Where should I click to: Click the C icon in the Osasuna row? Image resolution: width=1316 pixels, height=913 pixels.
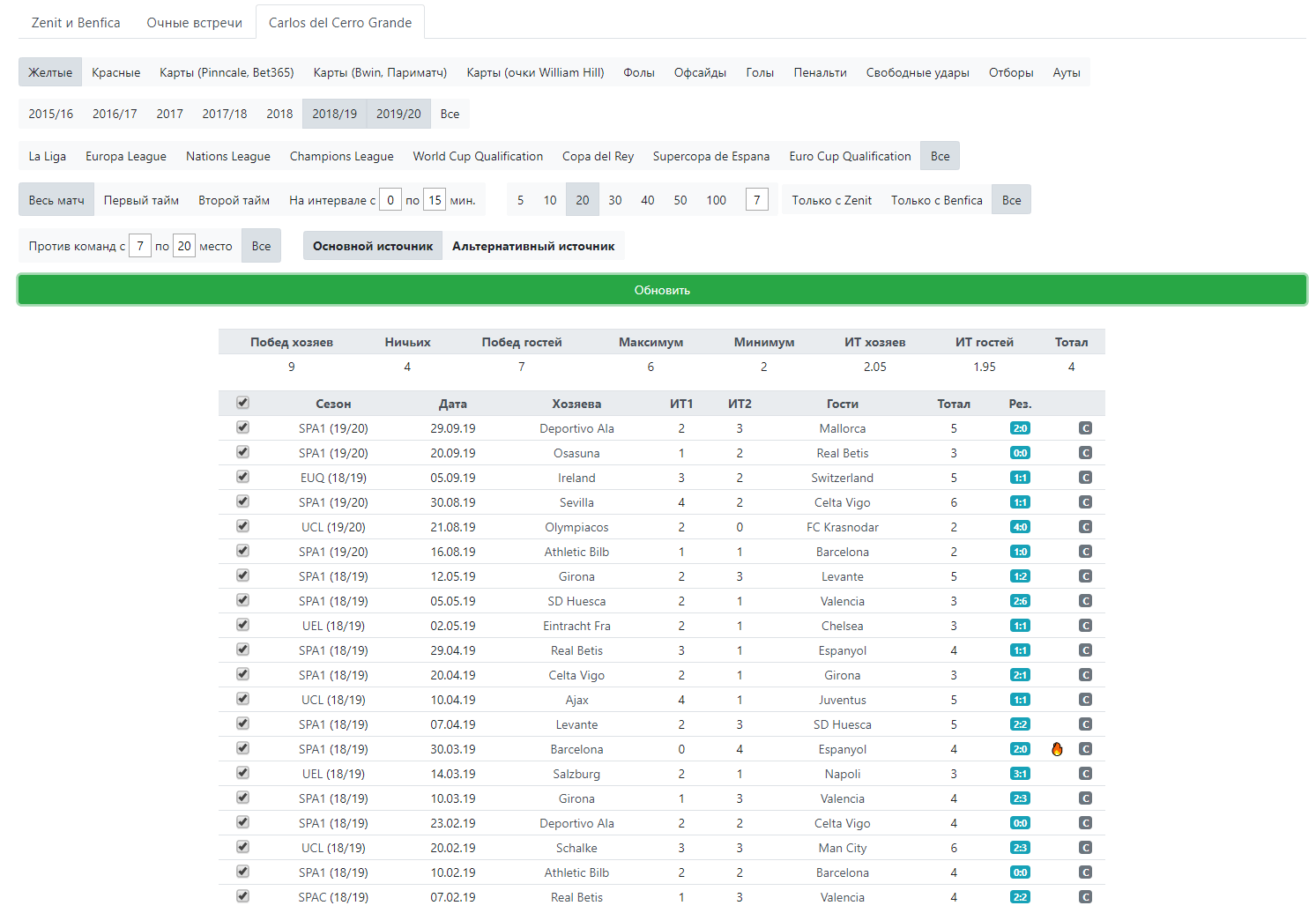1085,453
